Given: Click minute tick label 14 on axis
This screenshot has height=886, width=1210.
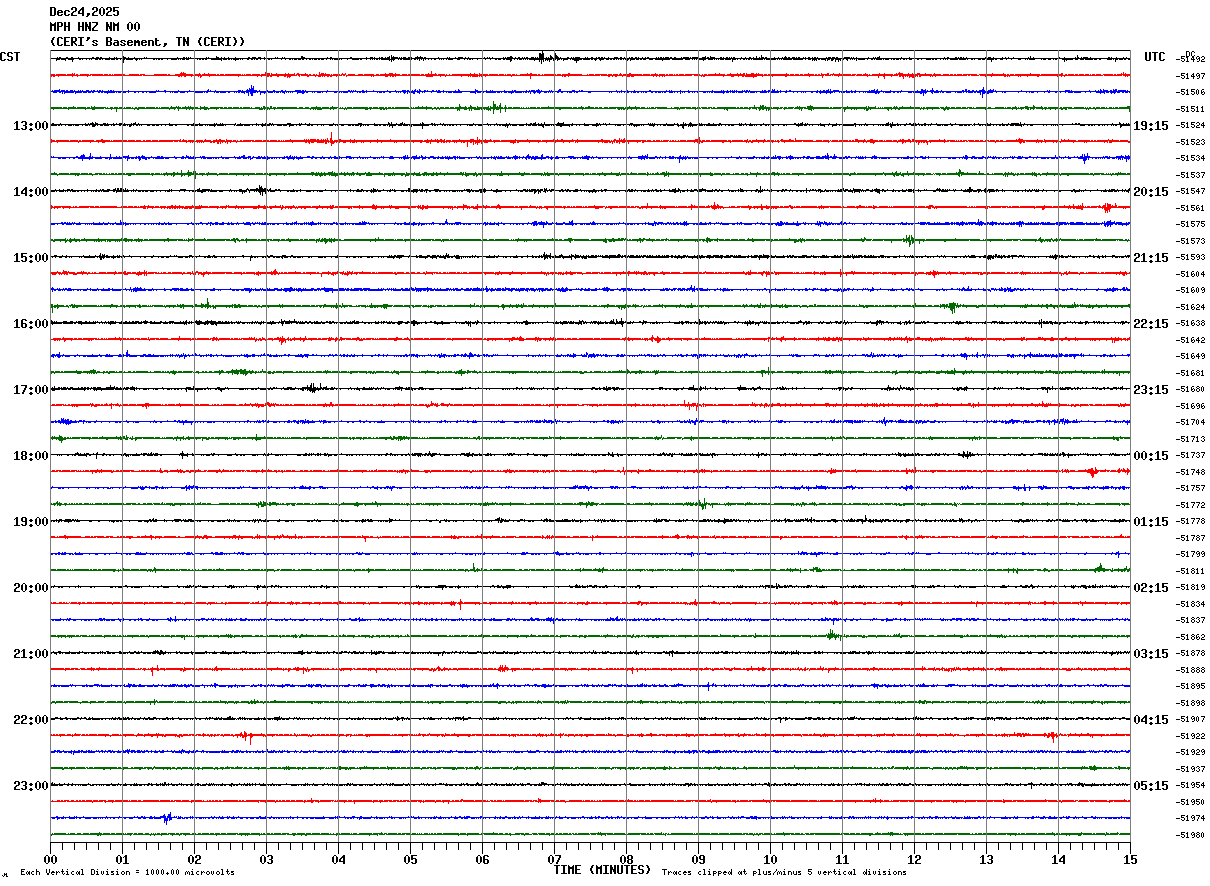Looking at the screenshot, I should (x=1058, y=859).
